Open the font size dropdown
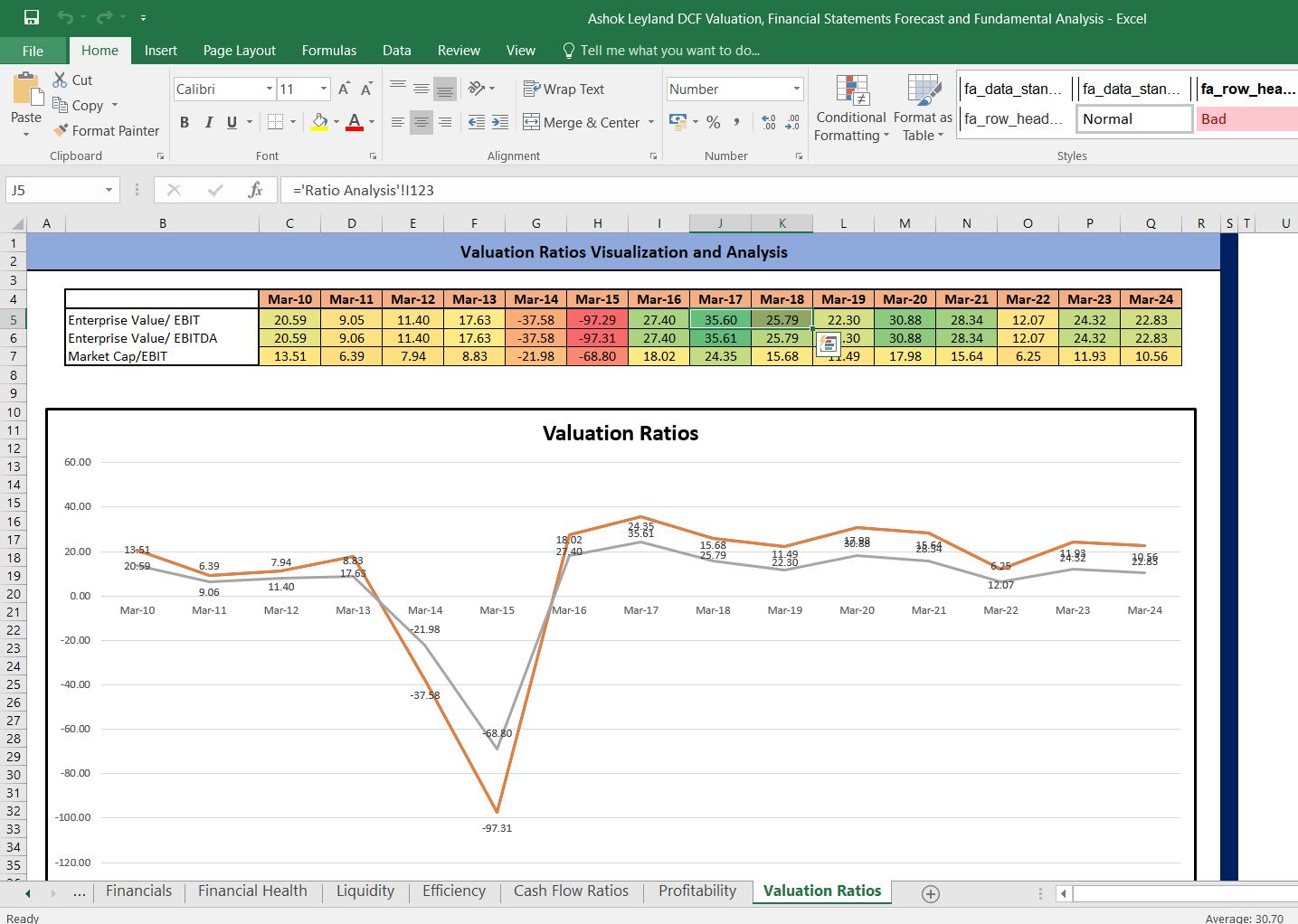This screenshot has height=924, width=1298. pos(323,89)
